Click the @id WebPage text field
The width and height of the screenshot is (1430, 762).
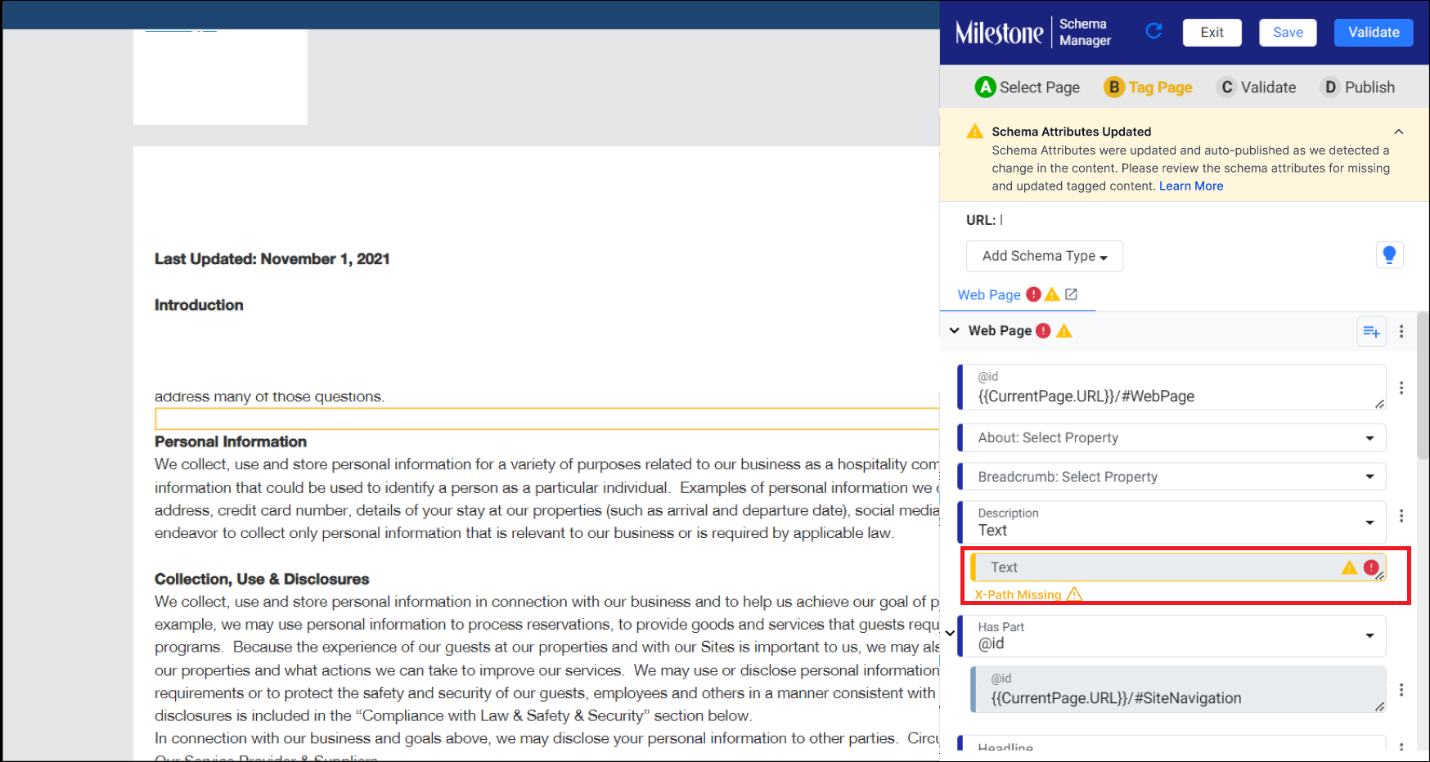(x=1172, y=387)
